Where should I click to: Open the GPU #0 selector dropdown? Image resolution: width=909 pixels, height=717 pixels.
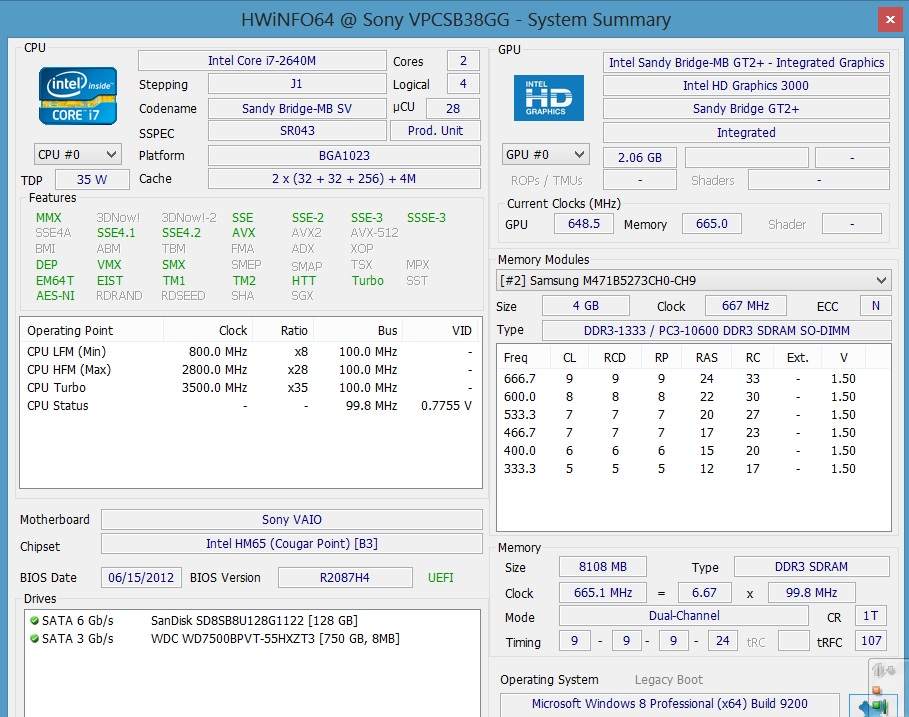pyautogui.click(x=546, y=155)
